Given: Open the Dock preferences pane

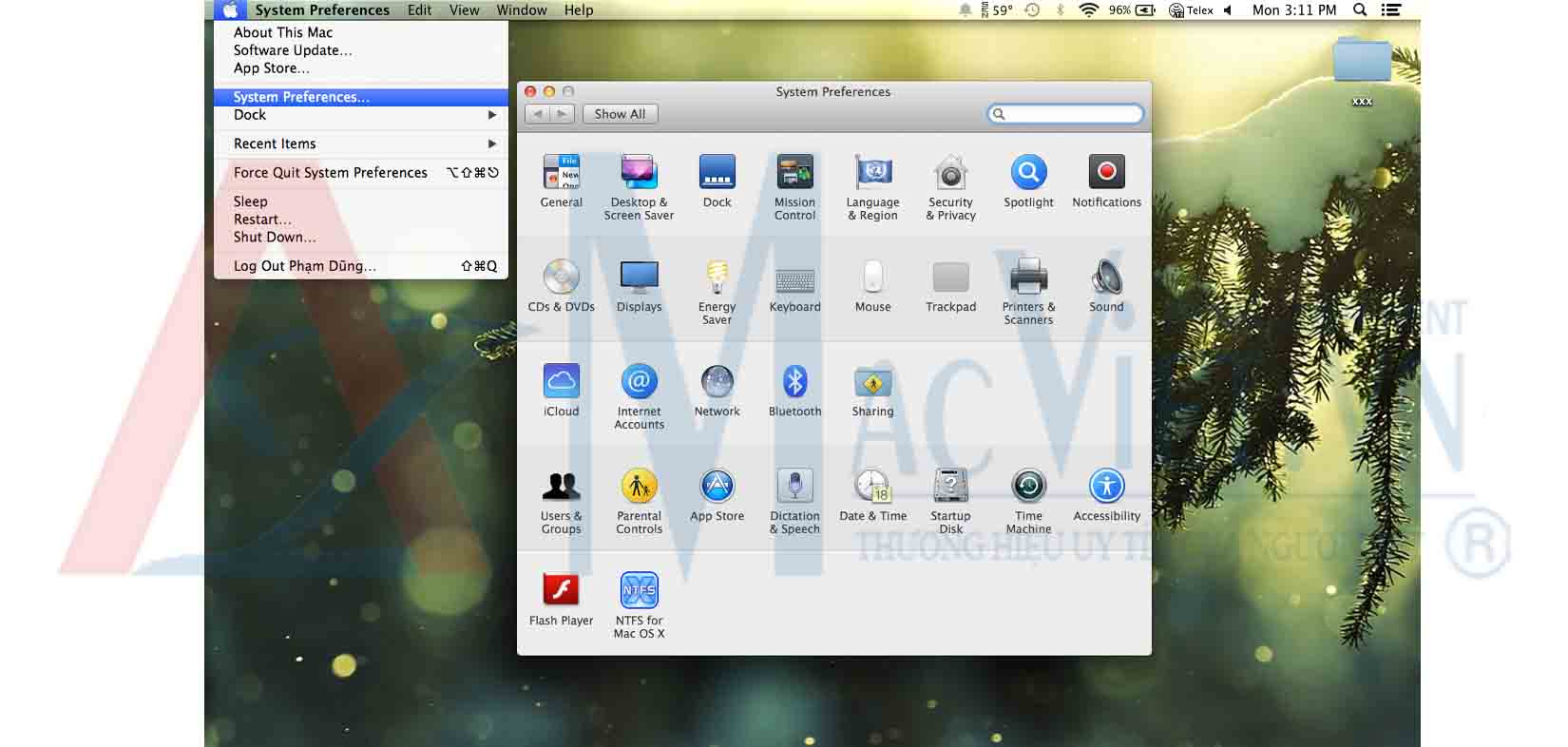Looking at the screenshot, I should pyautogui.click(x=717, y=182).
